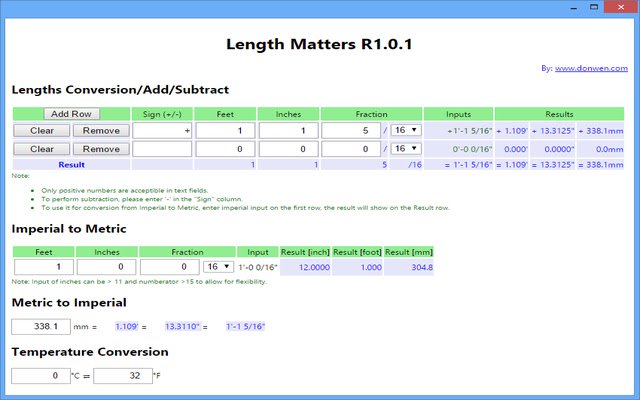Maximize the Length Matters window

(594, 7)
